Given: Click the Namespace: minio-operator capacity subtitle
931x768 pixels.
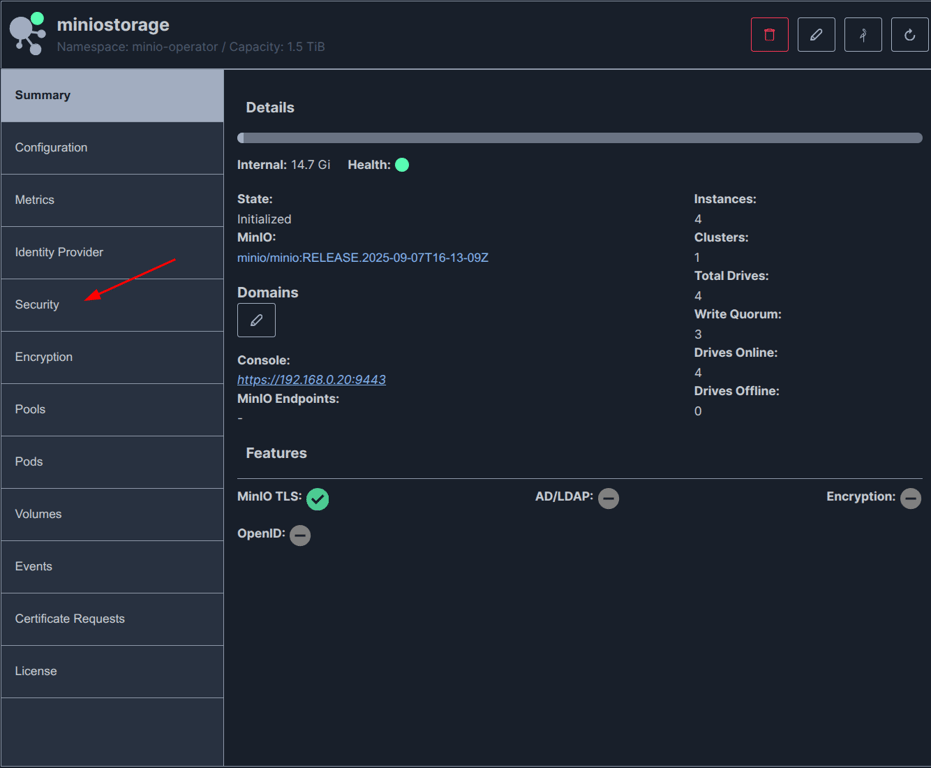Looking at the screenshot, I should [x=191, y=47].
